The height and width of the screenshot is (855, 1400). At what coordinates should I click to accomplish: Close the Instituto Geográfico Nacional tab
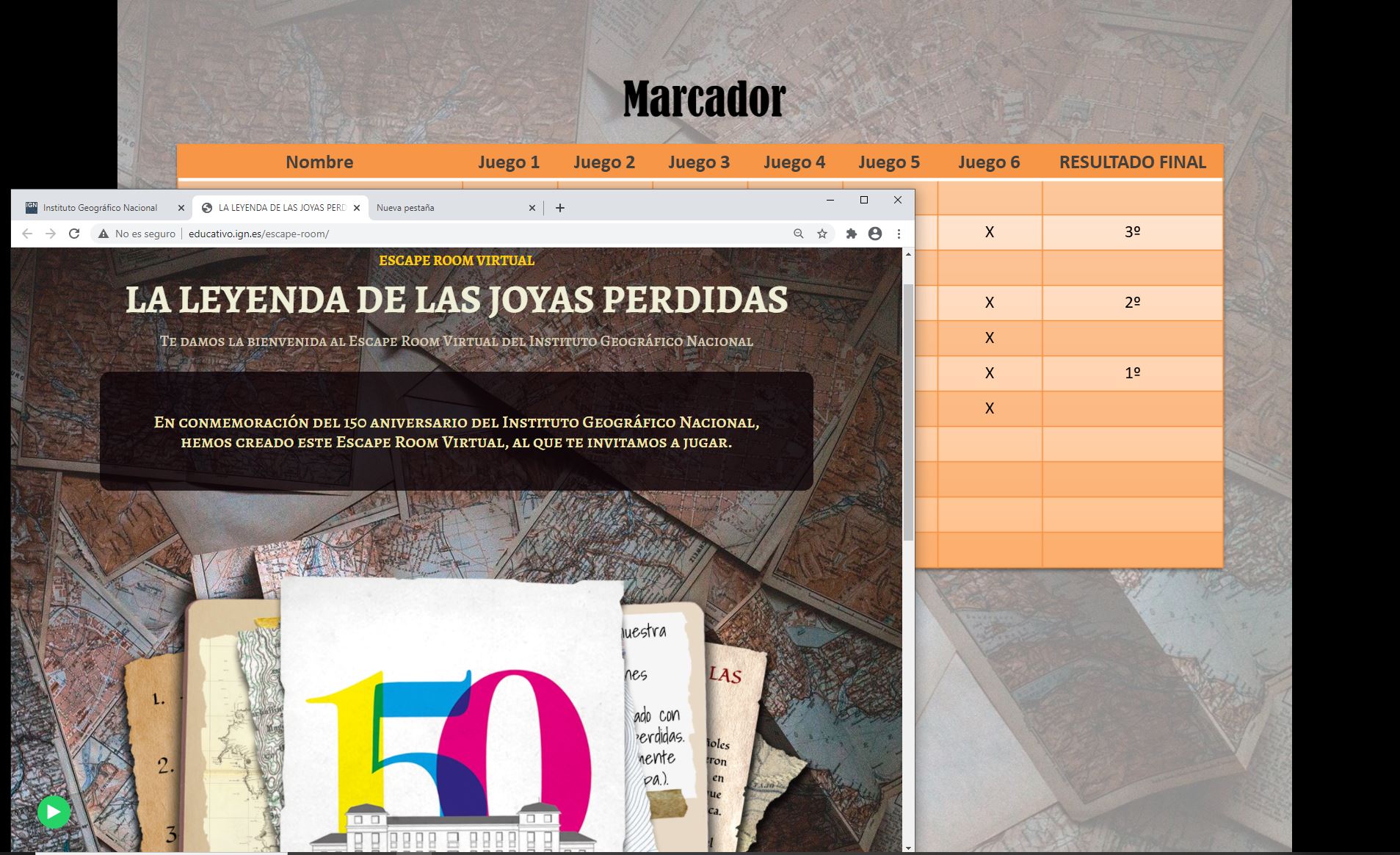click(181, 208)
